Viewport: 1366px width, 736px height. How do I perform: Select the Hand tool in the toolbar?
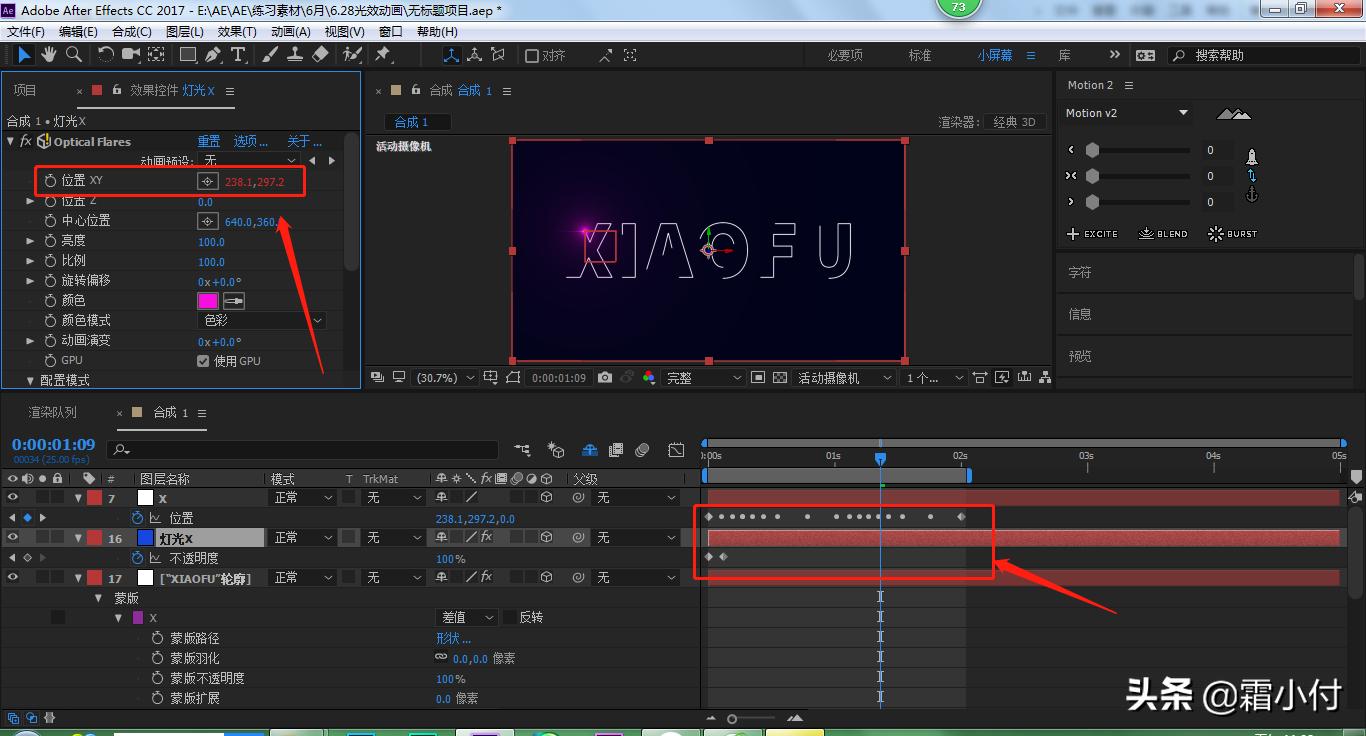click(48, 55)
